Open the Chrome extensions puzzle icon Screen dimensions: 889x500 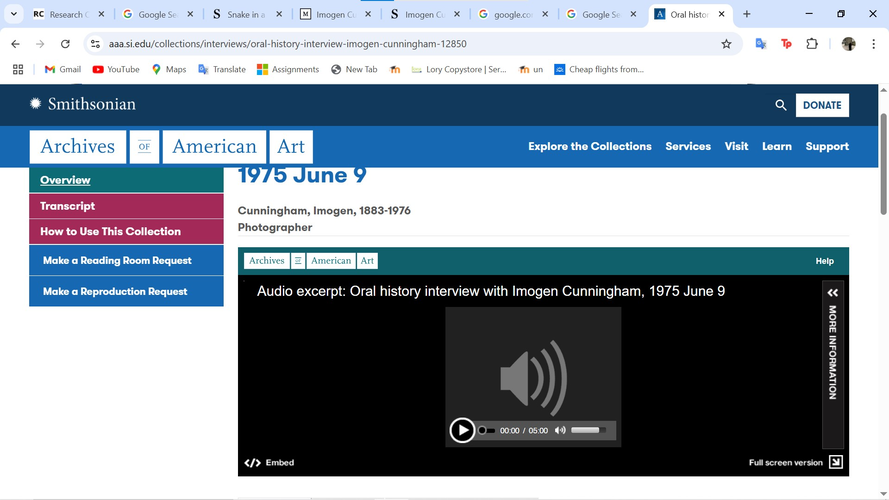pyautogui.click(x=812, y=44)
